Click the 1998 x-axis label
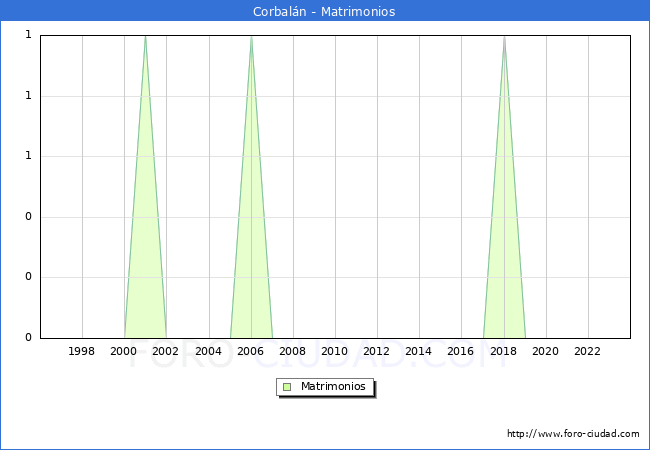This screenshot has width=650, height=450. [81, 351]
